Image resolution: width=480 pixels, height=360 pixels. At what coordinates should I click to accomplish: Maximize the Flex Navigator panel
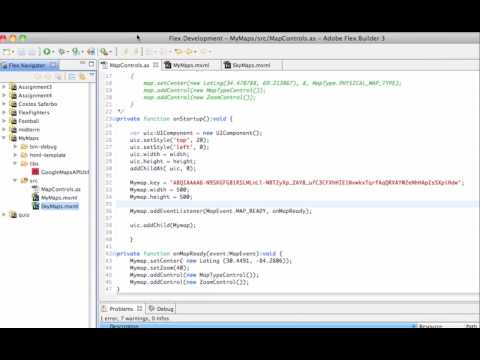point(92,63)
